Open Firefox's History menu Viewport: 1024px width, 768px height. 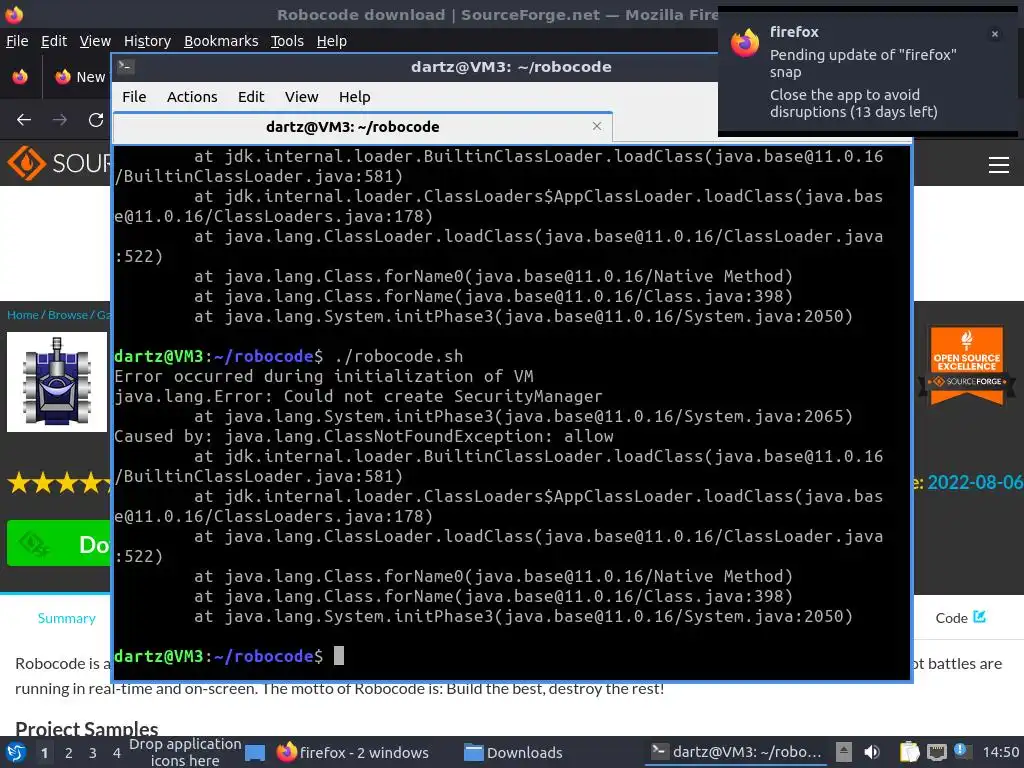(147, 41)
